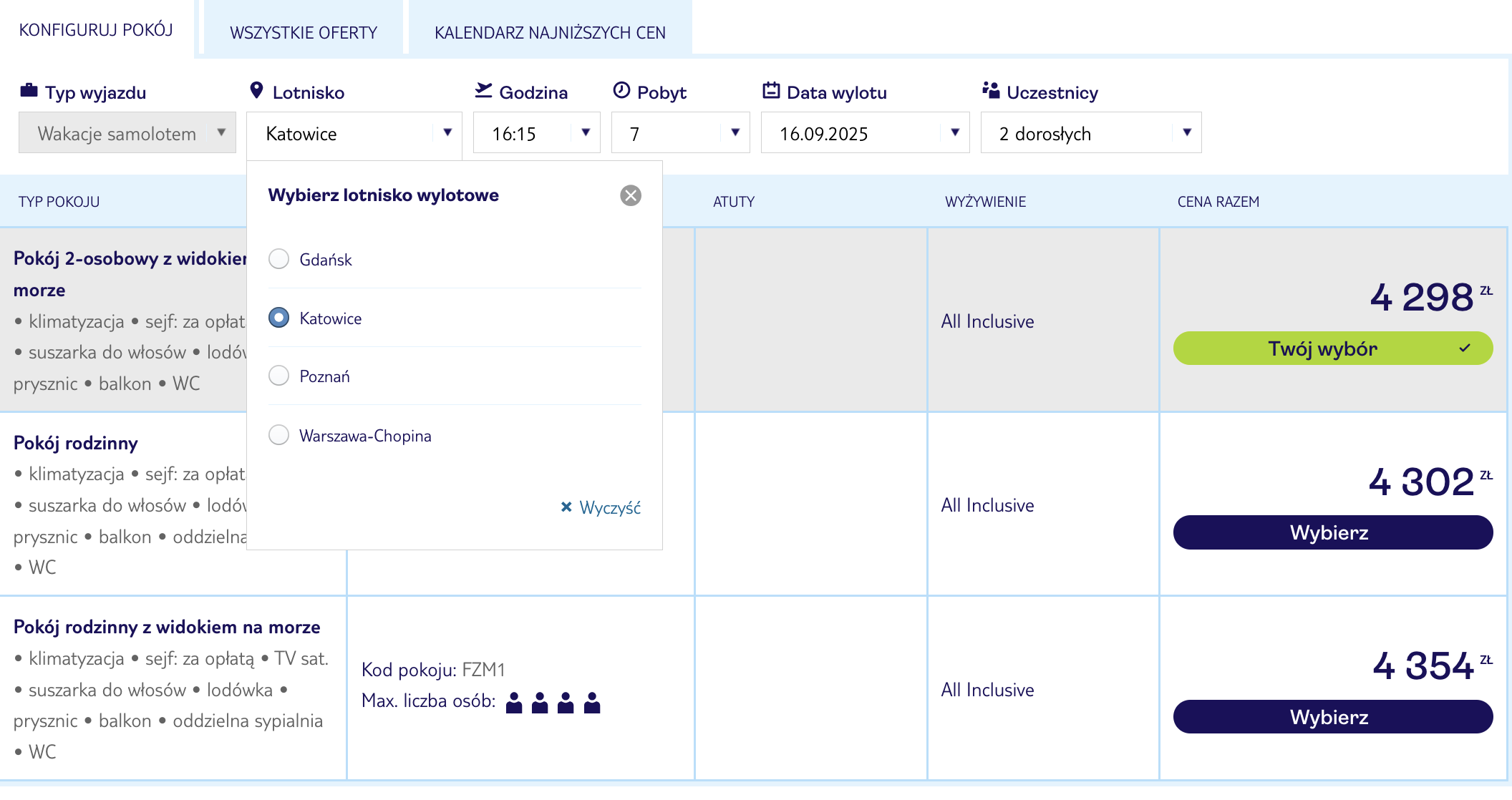This screenshot has height=800, width=1512.
Task: Click the Pokój rodzinny room title
Action: click(76, 443)
